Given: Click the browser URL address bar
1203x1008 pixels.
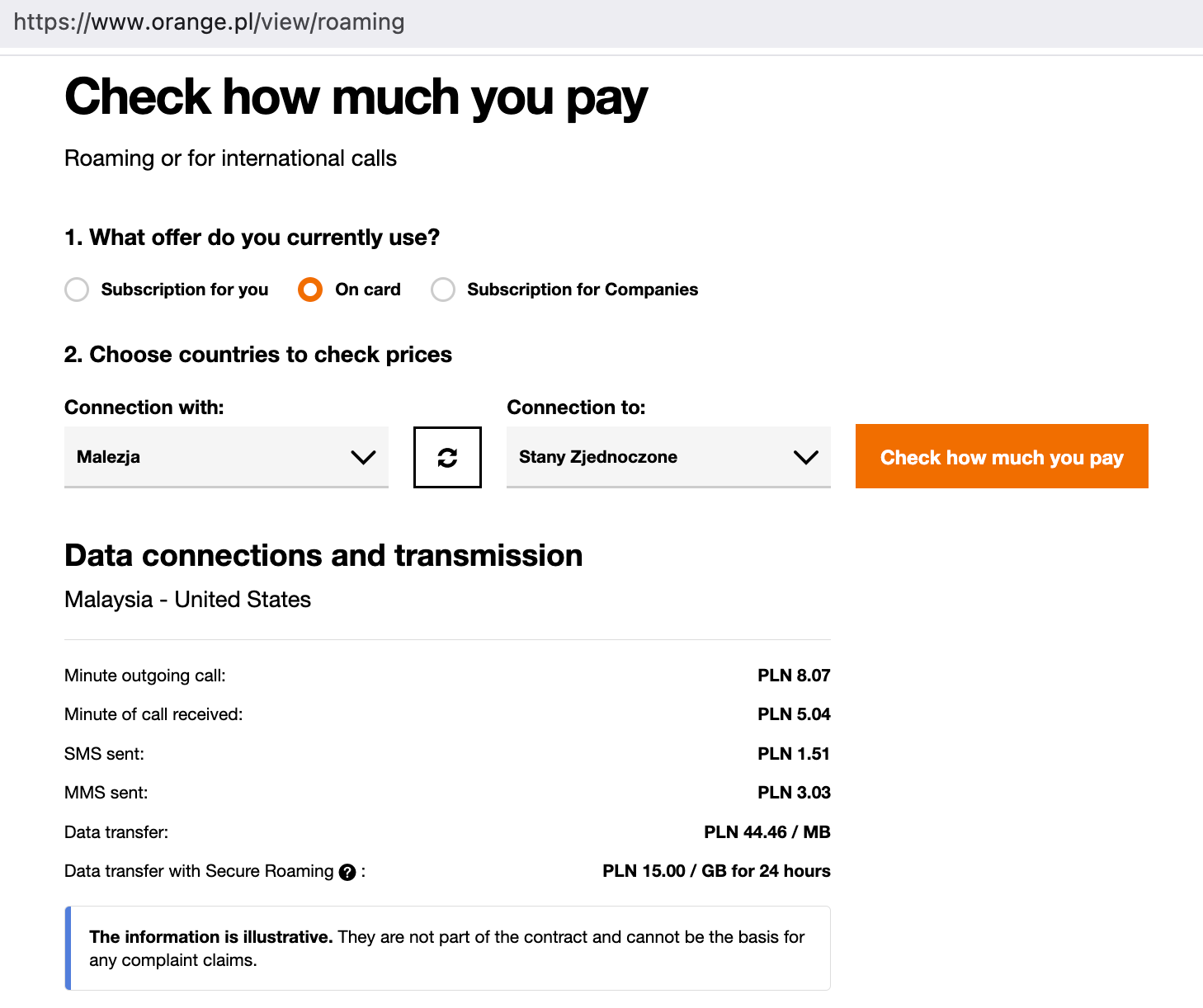Looking at the screenshot, I should (209, 22).
